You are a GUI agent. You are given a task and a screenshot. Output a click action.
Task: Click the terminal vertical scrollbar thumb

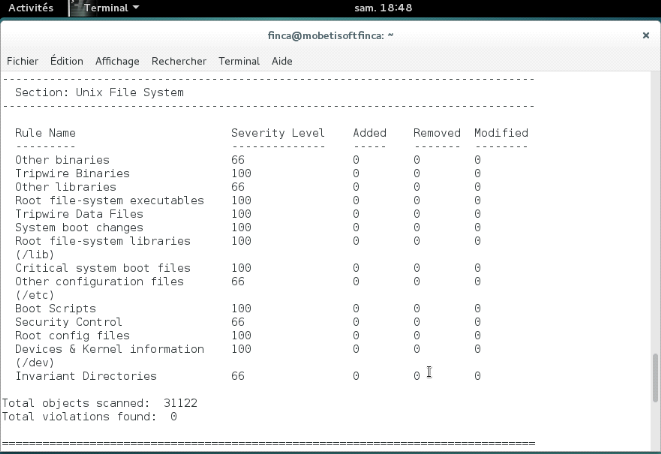tap(655, 378)
